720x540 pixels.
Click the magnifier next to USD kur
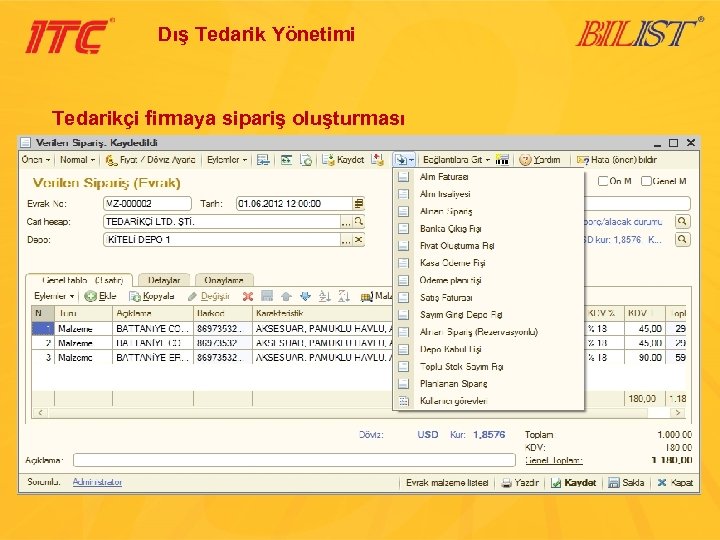[682, 239]
